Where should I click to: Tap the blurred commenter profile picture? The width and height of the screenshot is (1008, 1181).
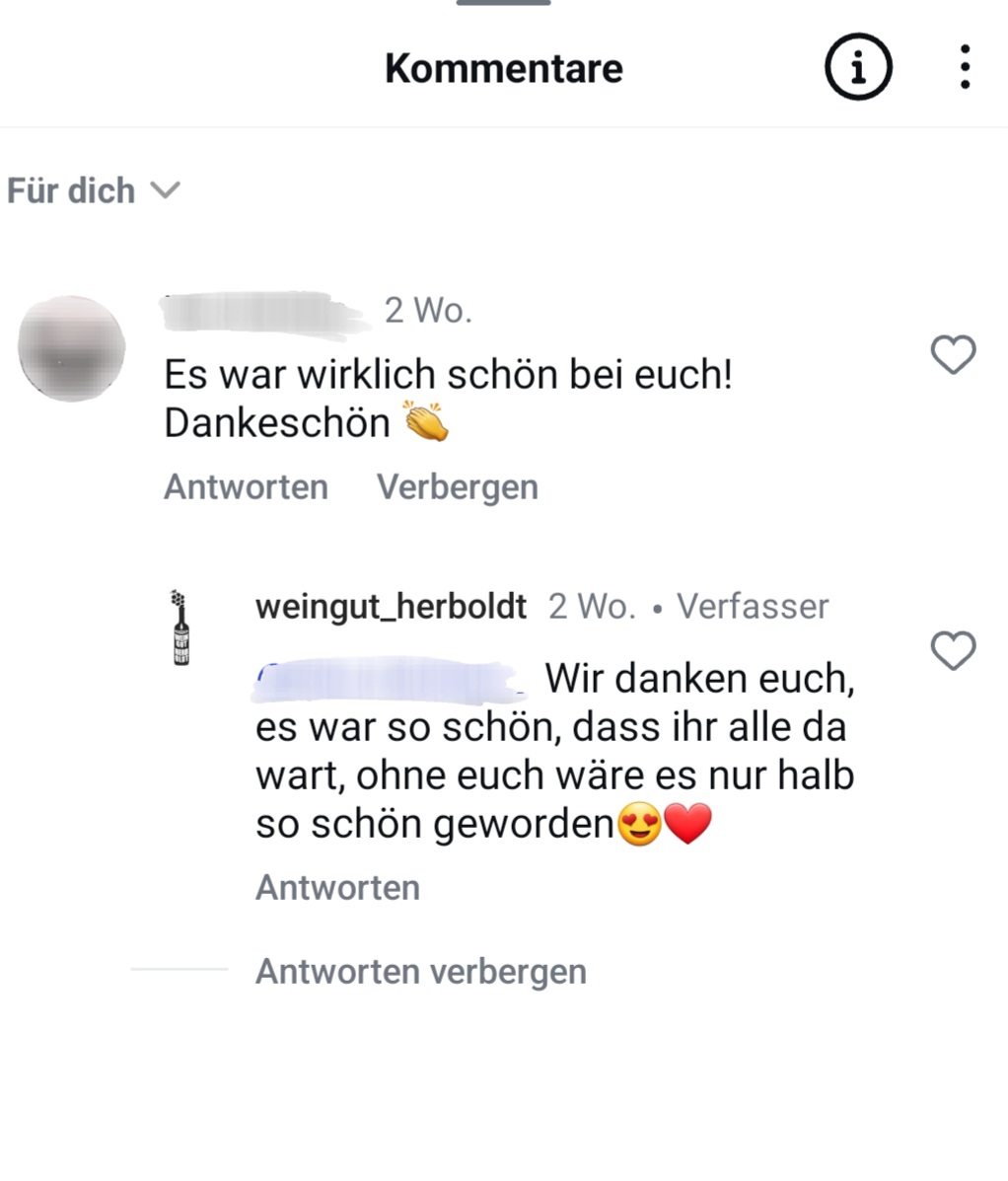point(72,348)
